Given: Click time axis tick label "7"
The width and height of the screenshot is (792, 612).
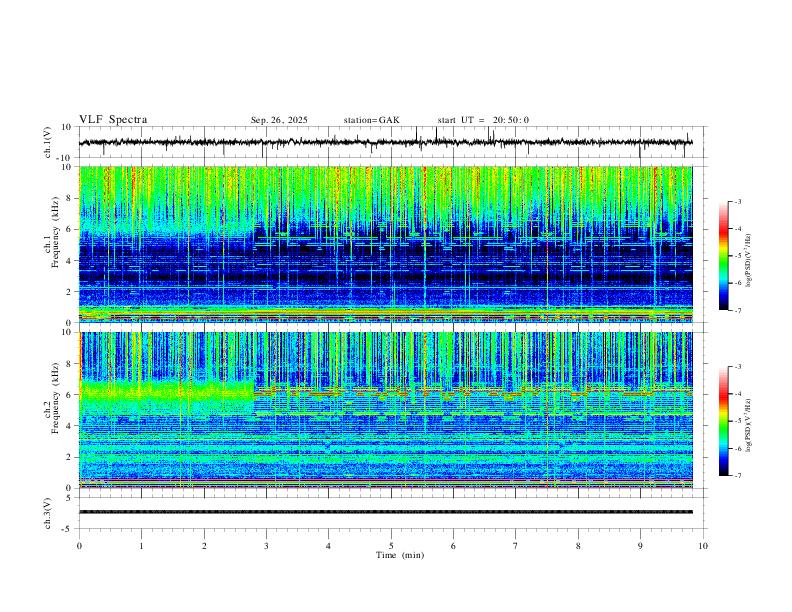Looking at the screenshot, I should [x=516, y=546].
